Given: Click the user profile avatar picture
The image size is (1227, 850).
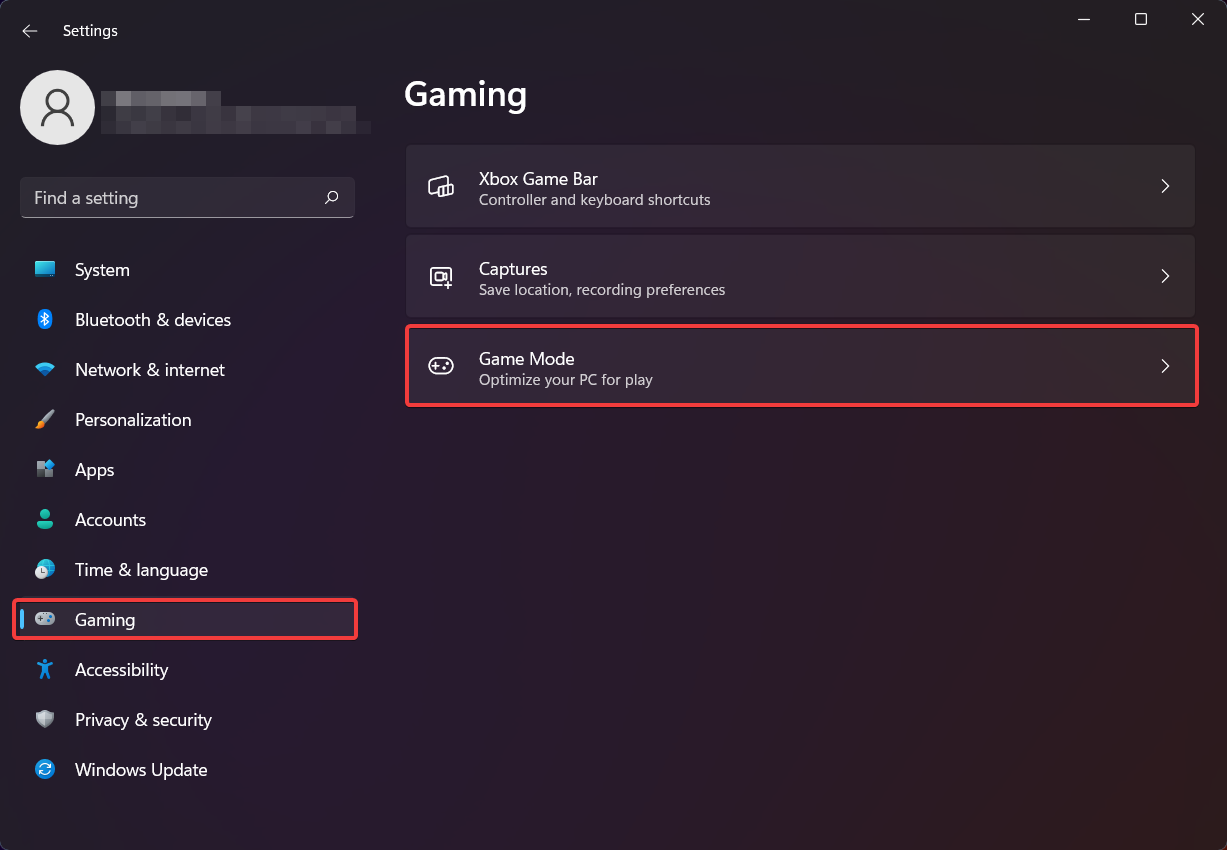Looking at the screenshot, I should pos(58,107).
